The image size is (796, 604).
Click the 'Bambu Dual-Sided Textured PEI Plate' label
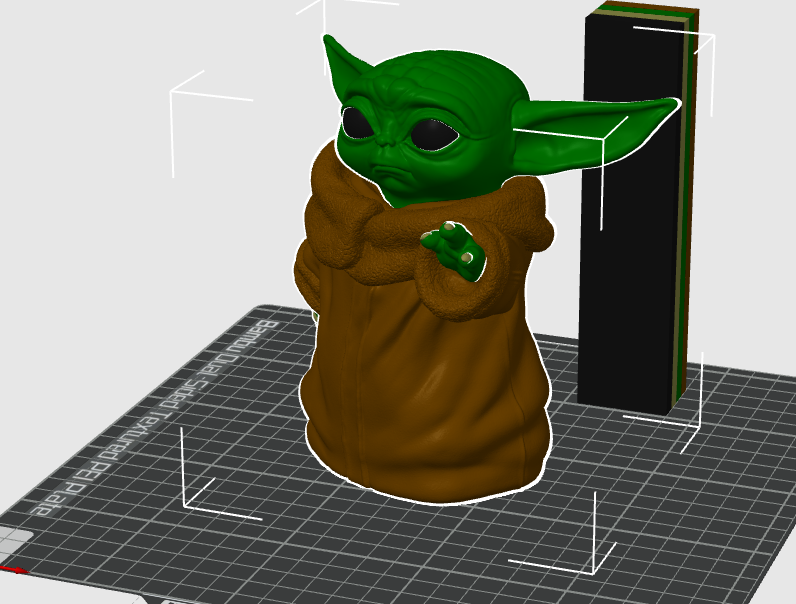click(x=155, y=418)
